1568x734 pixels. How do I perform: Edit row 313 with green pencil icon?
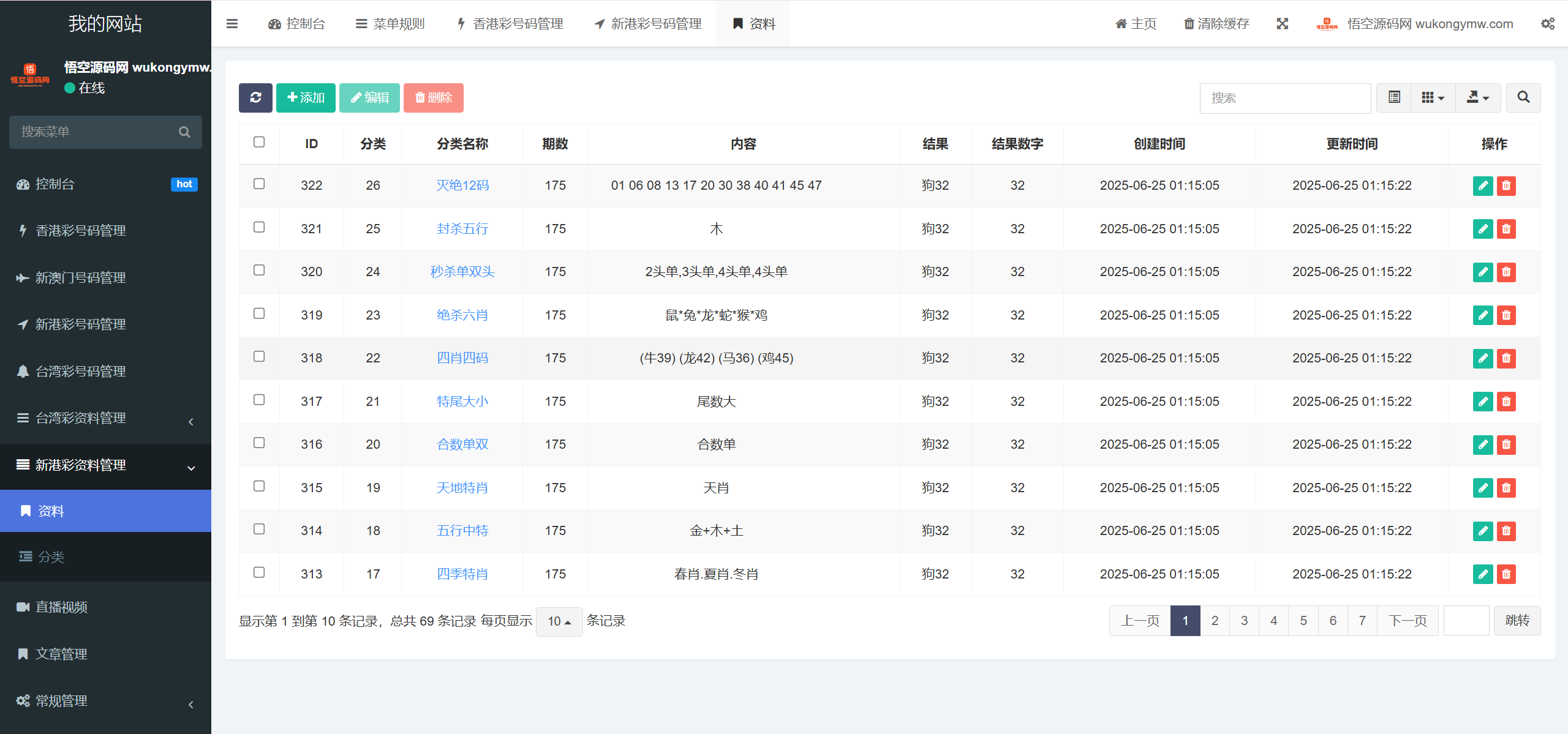point(1483,574)
